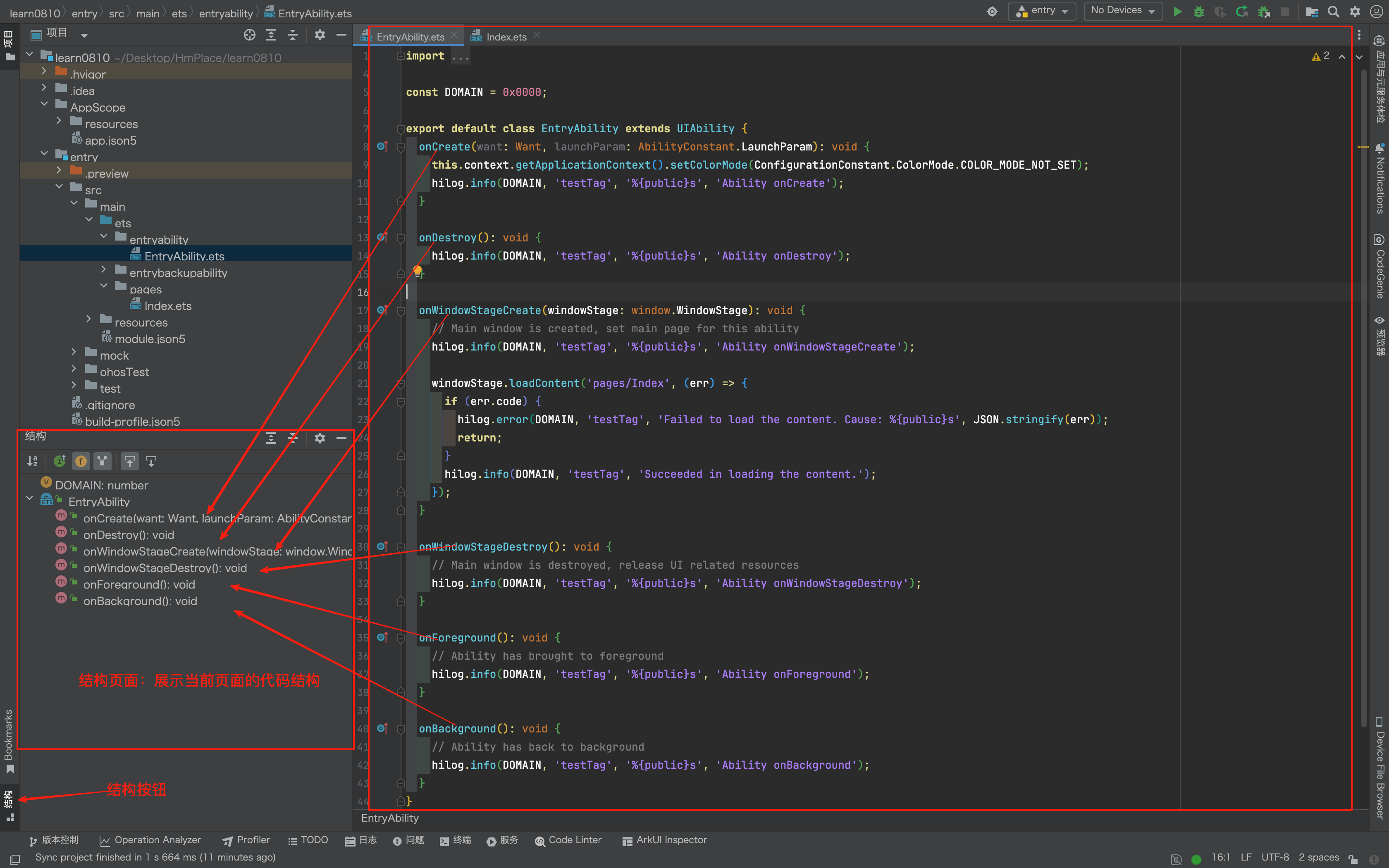Viewport: 1389px width, 868px height.
Task: Start debugging with the green bug icon
Action: coord(1198,12)
